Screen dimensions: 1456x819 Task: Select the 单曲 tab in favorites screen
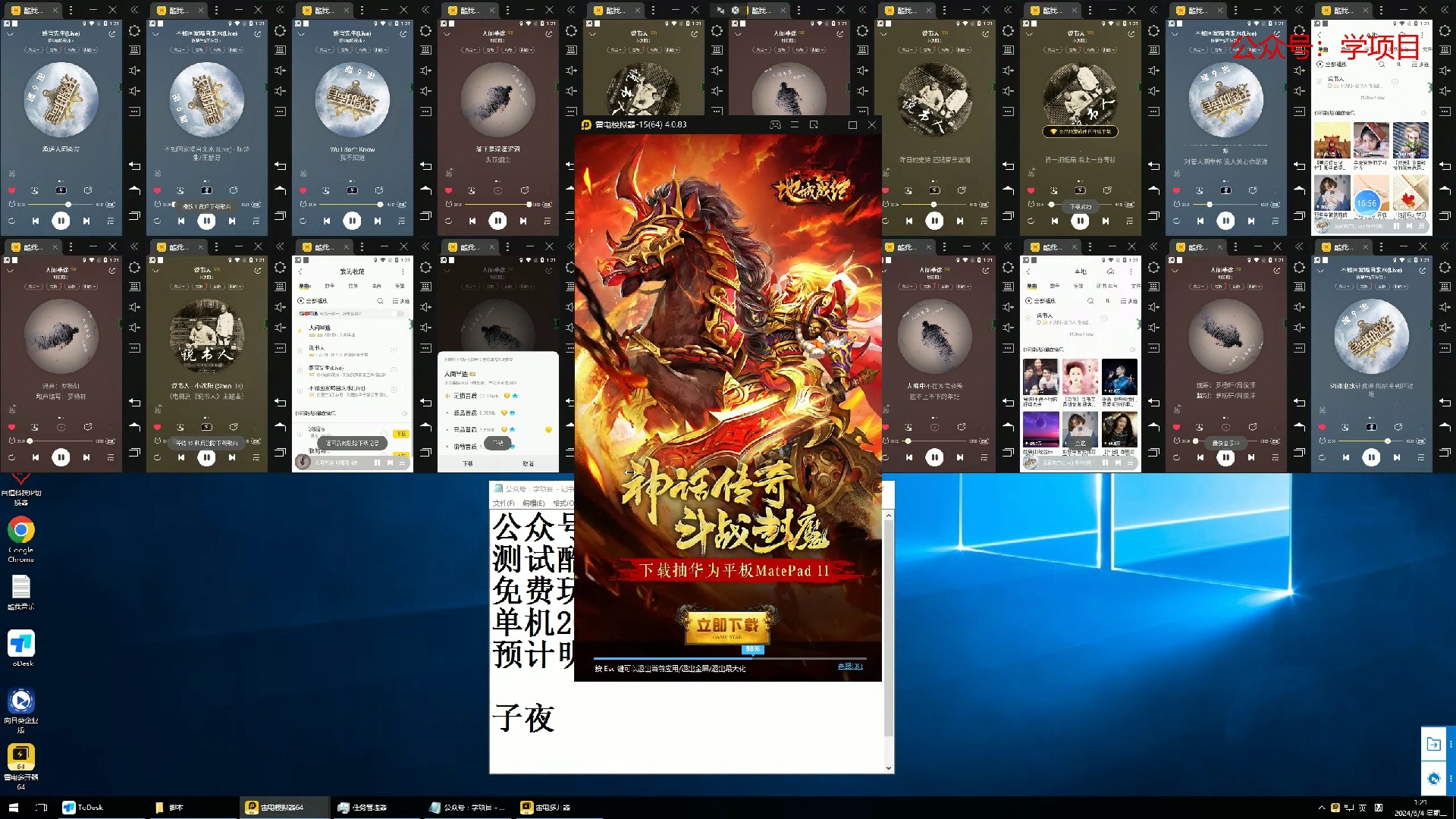click(304, 286)
